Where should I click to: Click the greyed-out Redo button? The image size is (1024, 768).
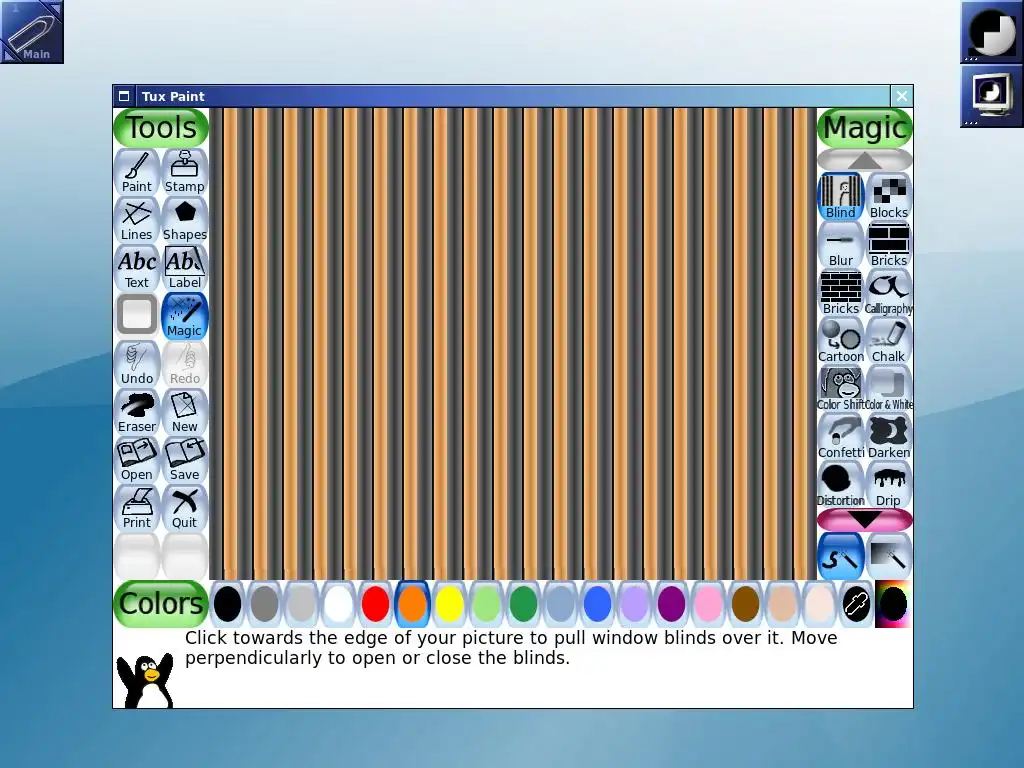[x=184, y=364]
